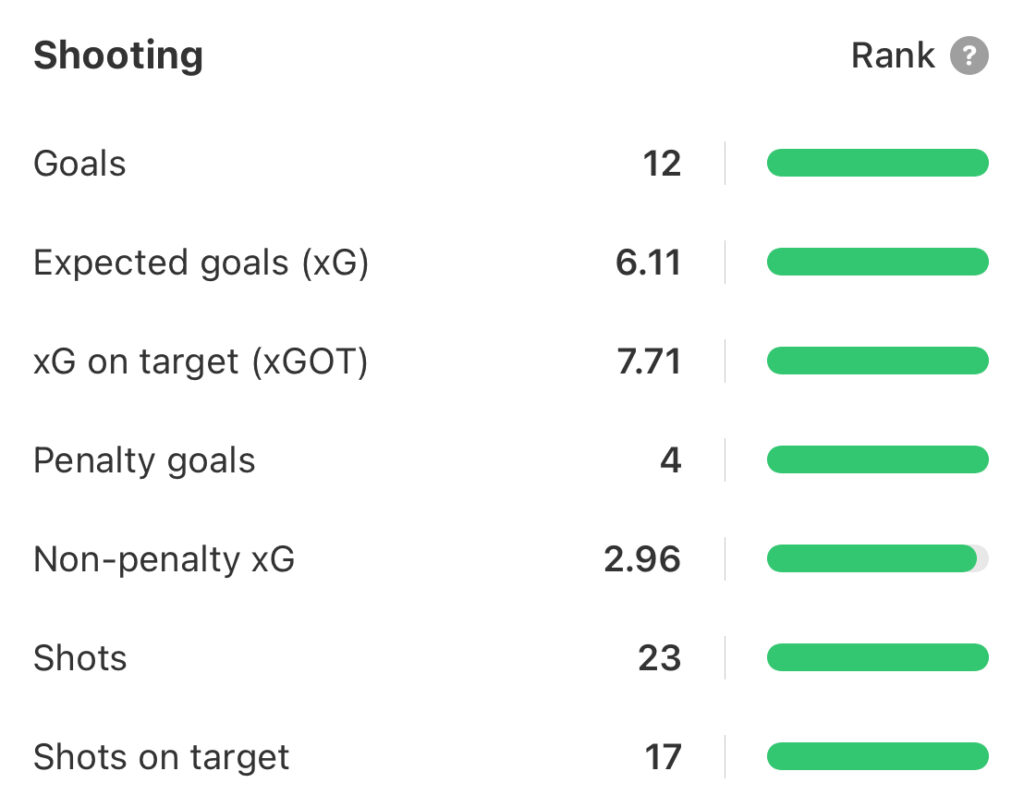Click the Penalty goals label

click(144, 460)
